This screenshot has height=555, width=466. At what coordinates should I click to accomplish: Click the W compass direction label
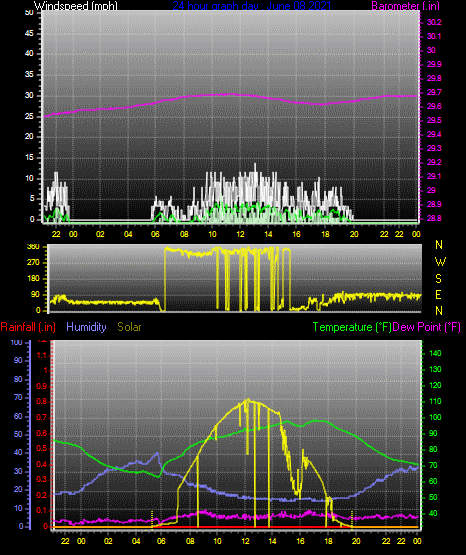point(440,262)
